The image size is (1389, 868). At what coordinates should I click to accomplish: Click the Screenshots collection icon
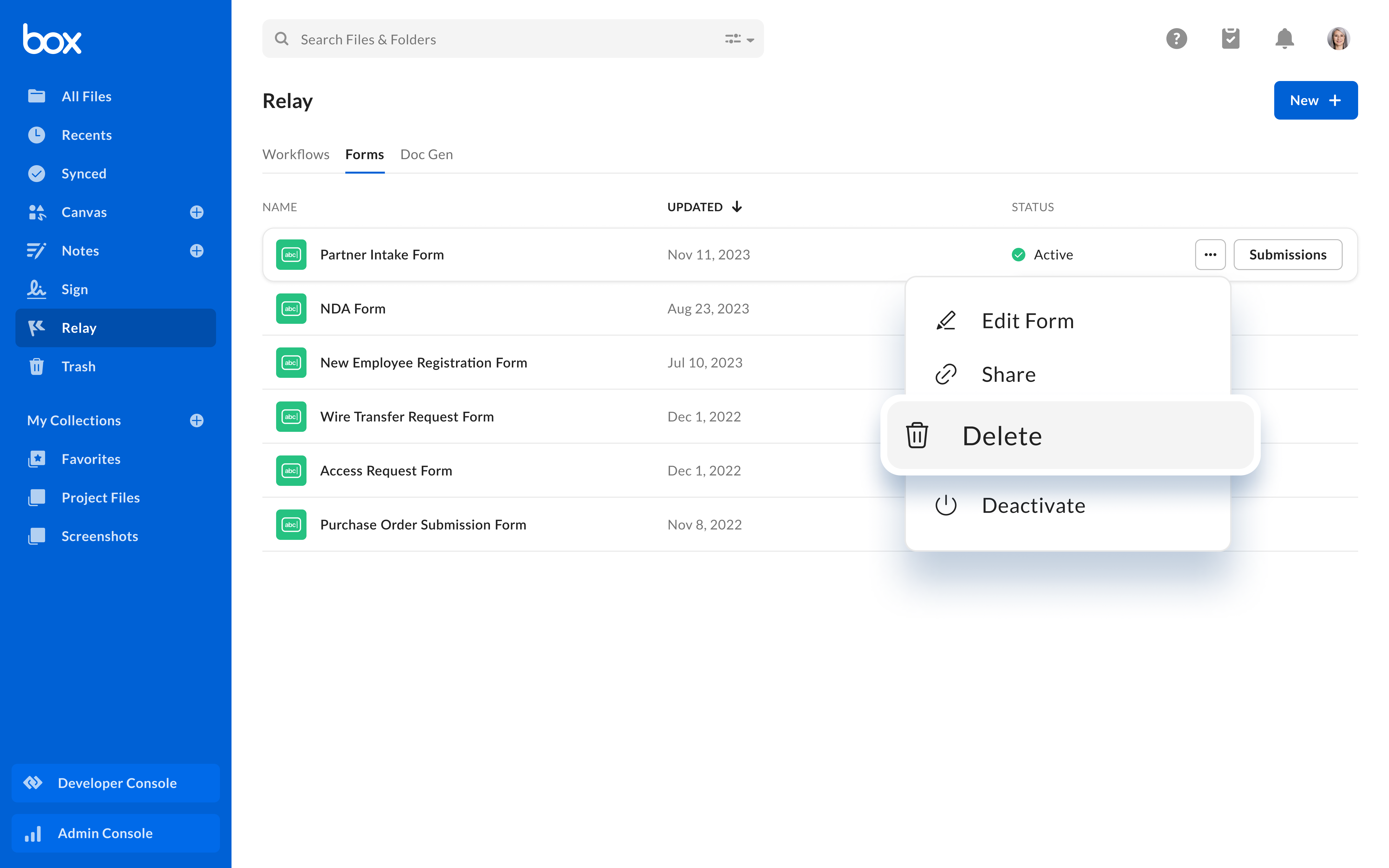(x=37, y=536)
